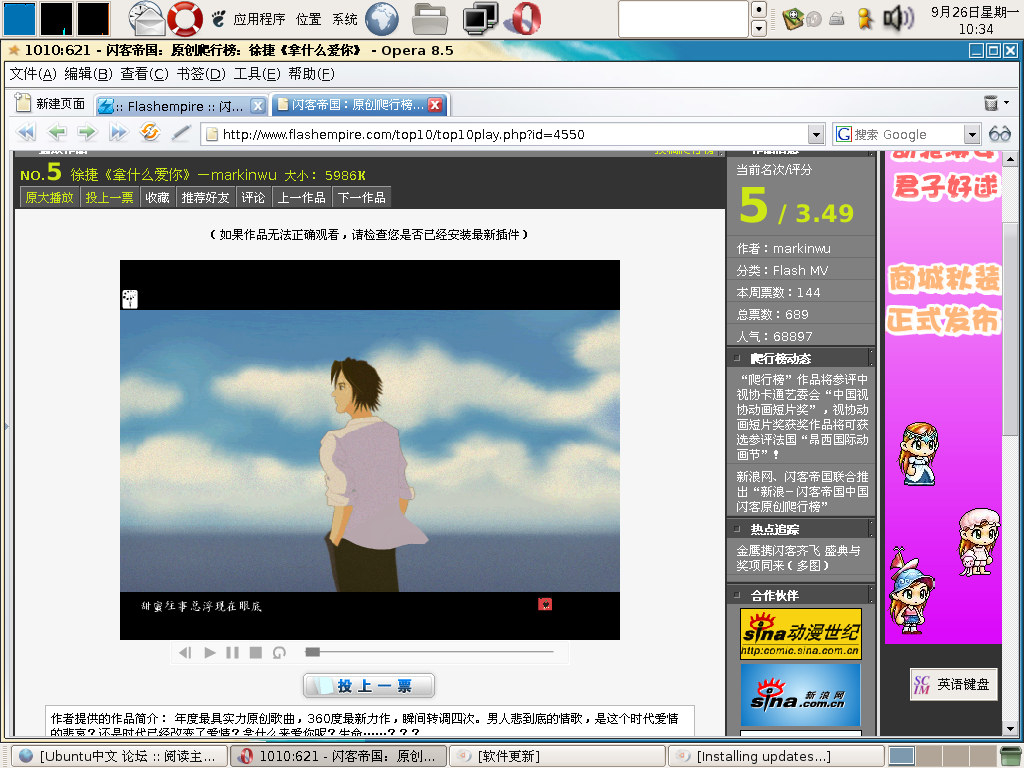
Task: Pause the flash animation
Action: click(x=232, y=652)
